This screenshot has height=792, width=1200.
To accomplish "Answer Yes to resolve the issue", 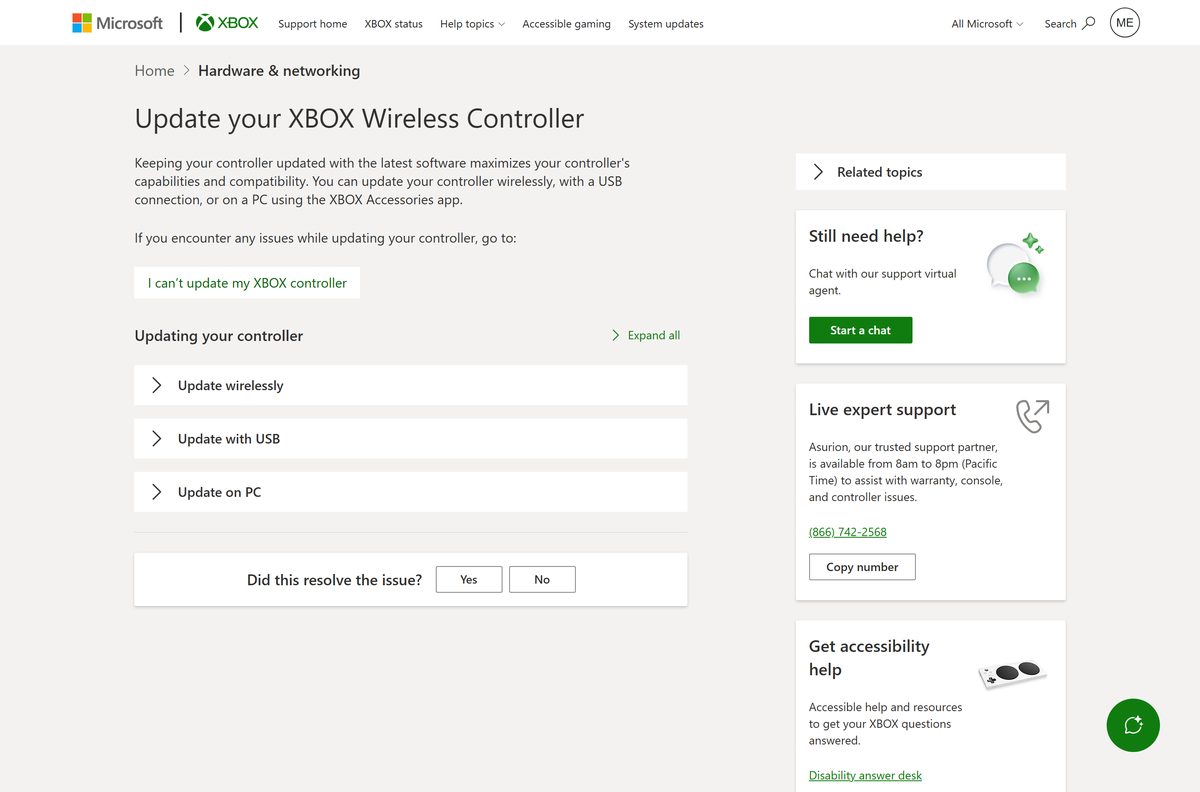I will click(469, 579).
